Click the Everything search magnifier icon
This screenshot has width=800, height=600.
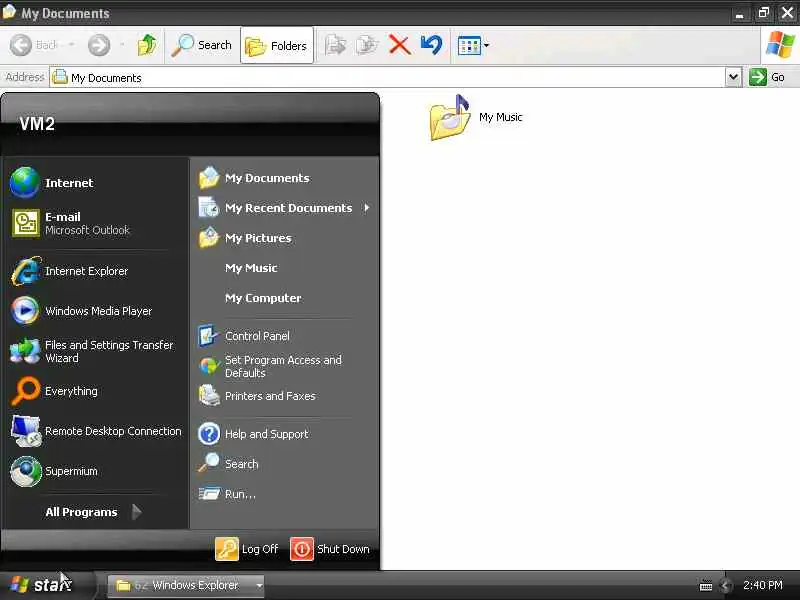coord(25,391)
